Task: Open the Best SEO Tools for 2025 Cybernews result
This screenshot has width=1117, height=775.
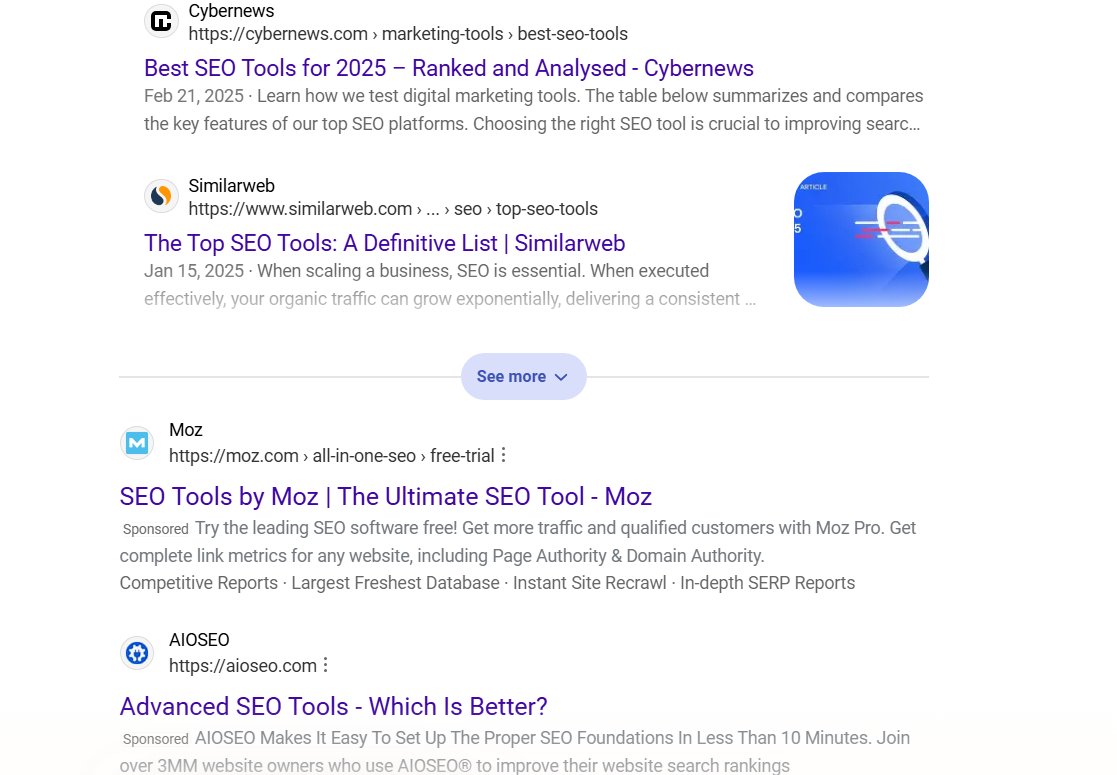Action: click(x=449, y=68)
